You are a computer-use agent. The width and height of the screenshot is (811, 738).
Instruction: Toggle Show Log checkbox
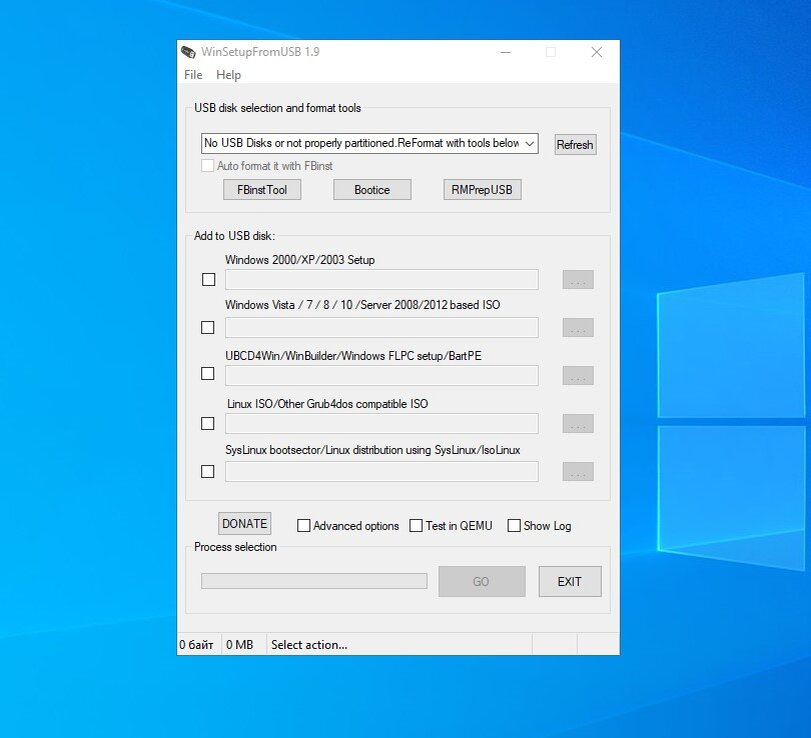[514, 526]
